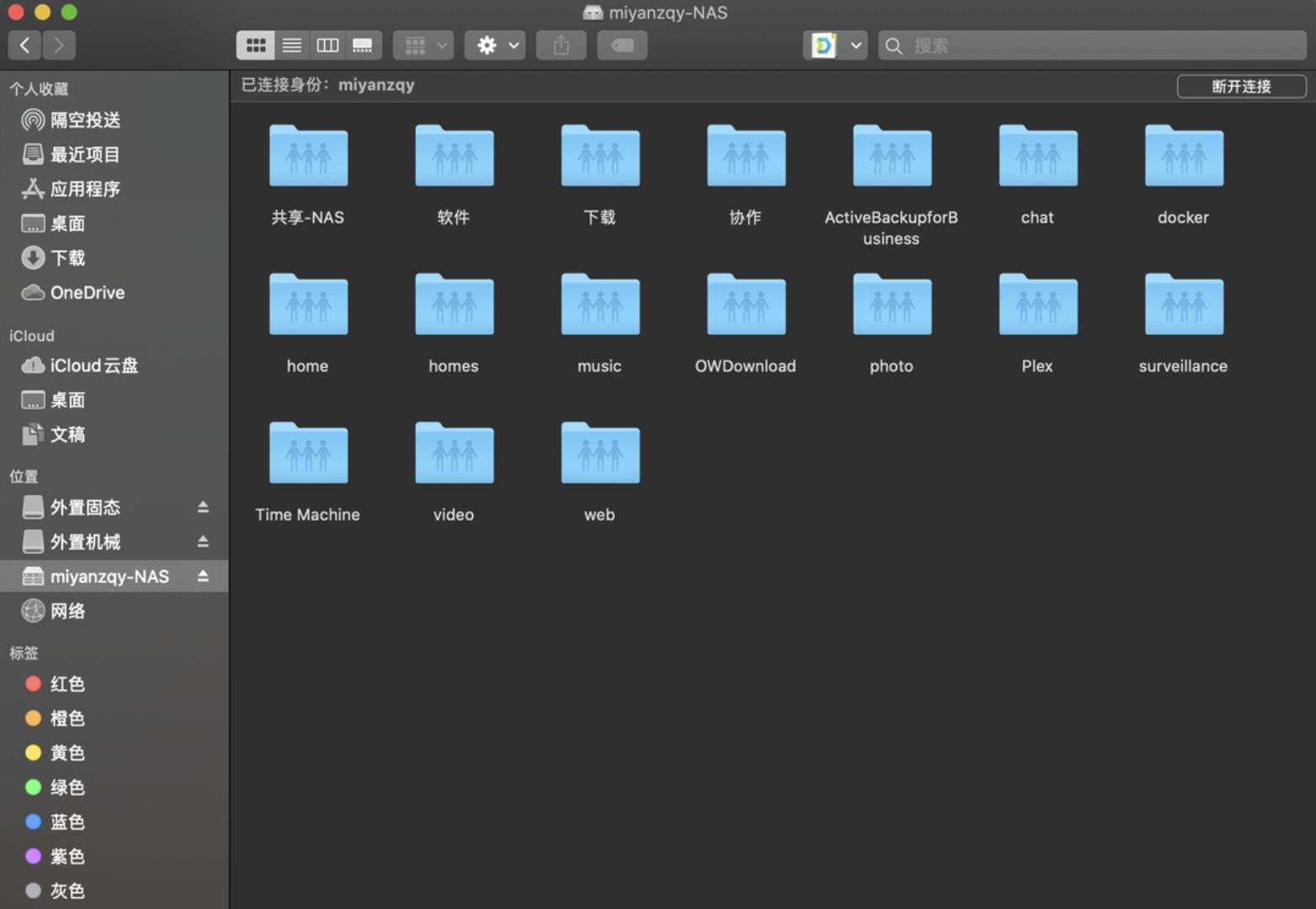The image size is (1316, 909).
Task: Eject the miyanzqy-NAS drive
Action: coord(203,577)
